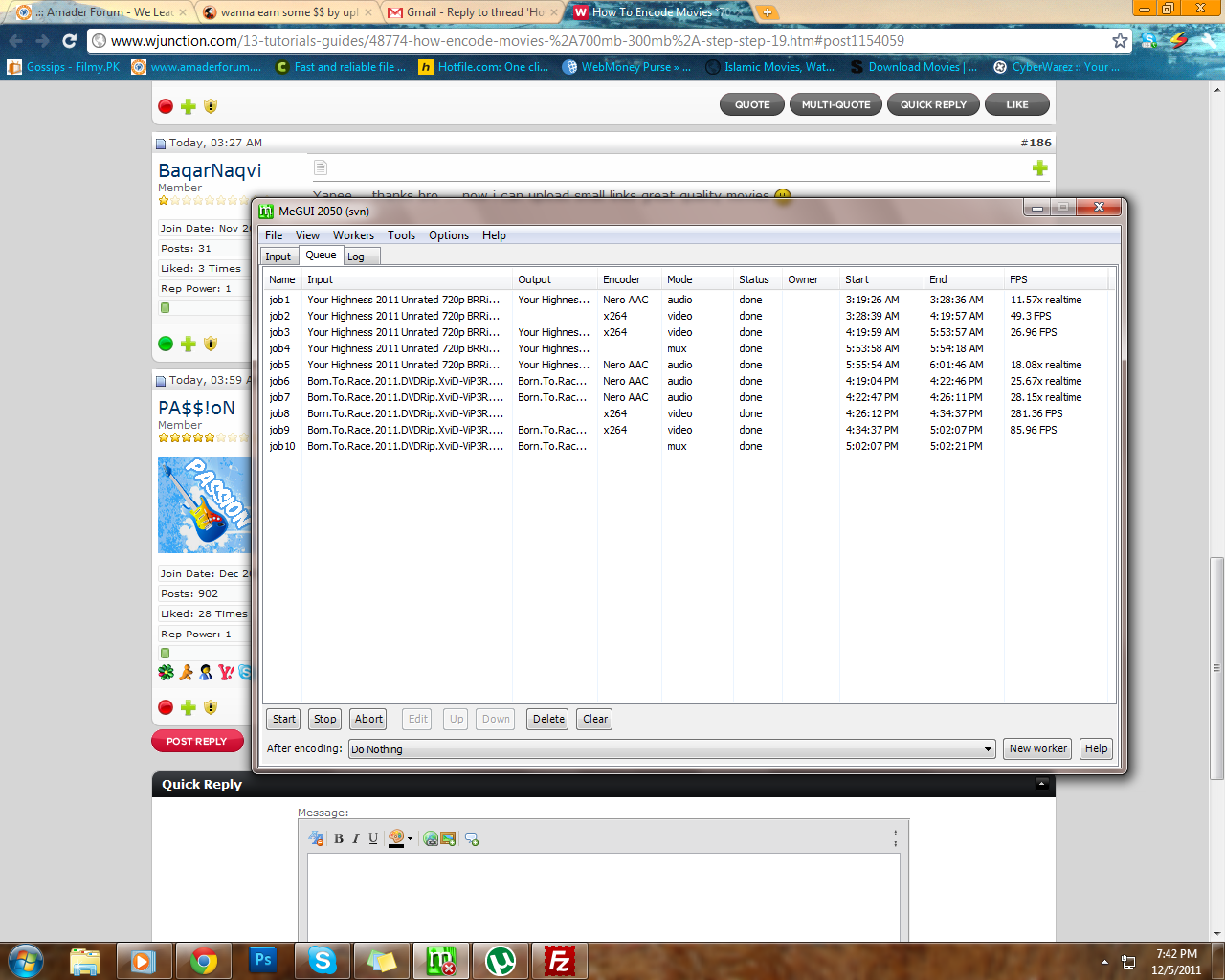Open the Workers menu in MeGUI
This screenshot has width=1225, height=980.
coord(353,235)
